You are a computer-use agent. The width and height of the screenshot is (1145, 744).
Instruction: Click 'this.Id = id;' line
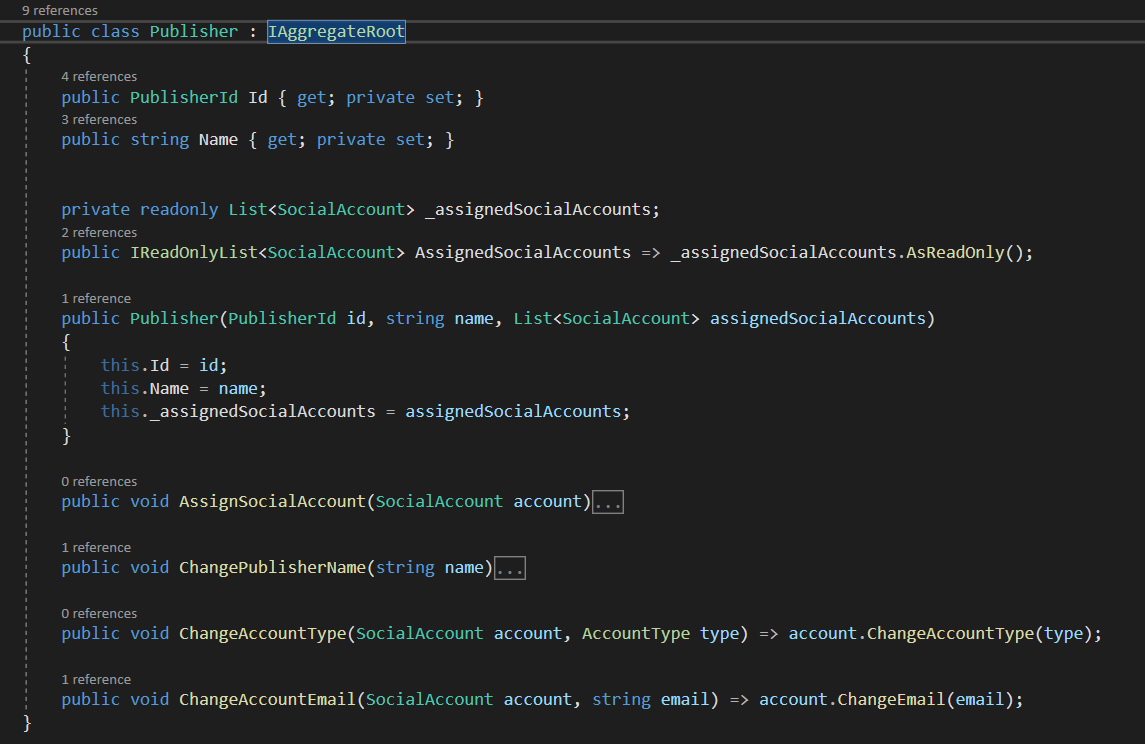click(x=164, y=365)
